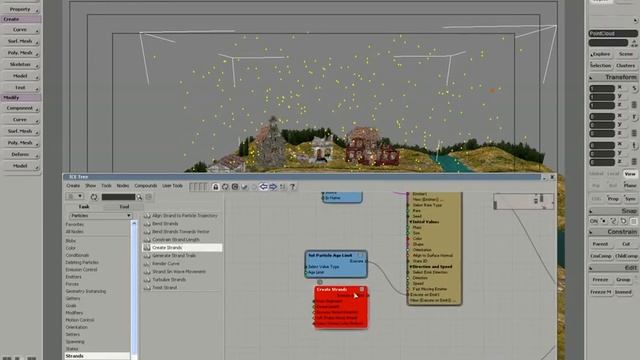Select the Forces category in list

pos(72,284)
